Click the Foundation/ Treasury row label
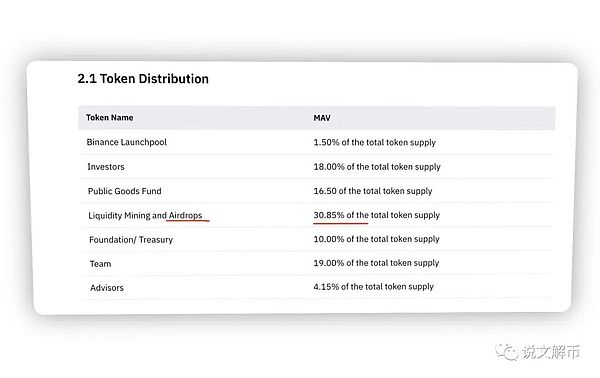The image size is (600, 378). [x=131, y=240]
